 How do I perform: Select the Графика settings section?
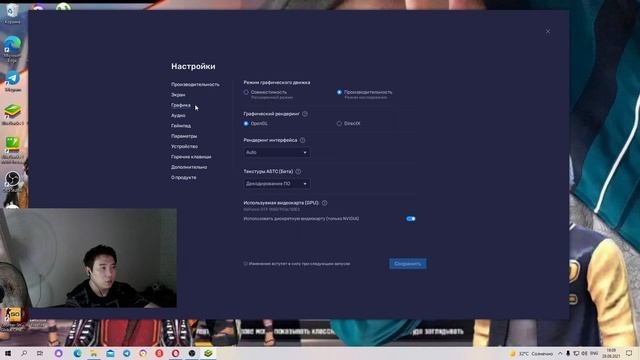(180, 105)
